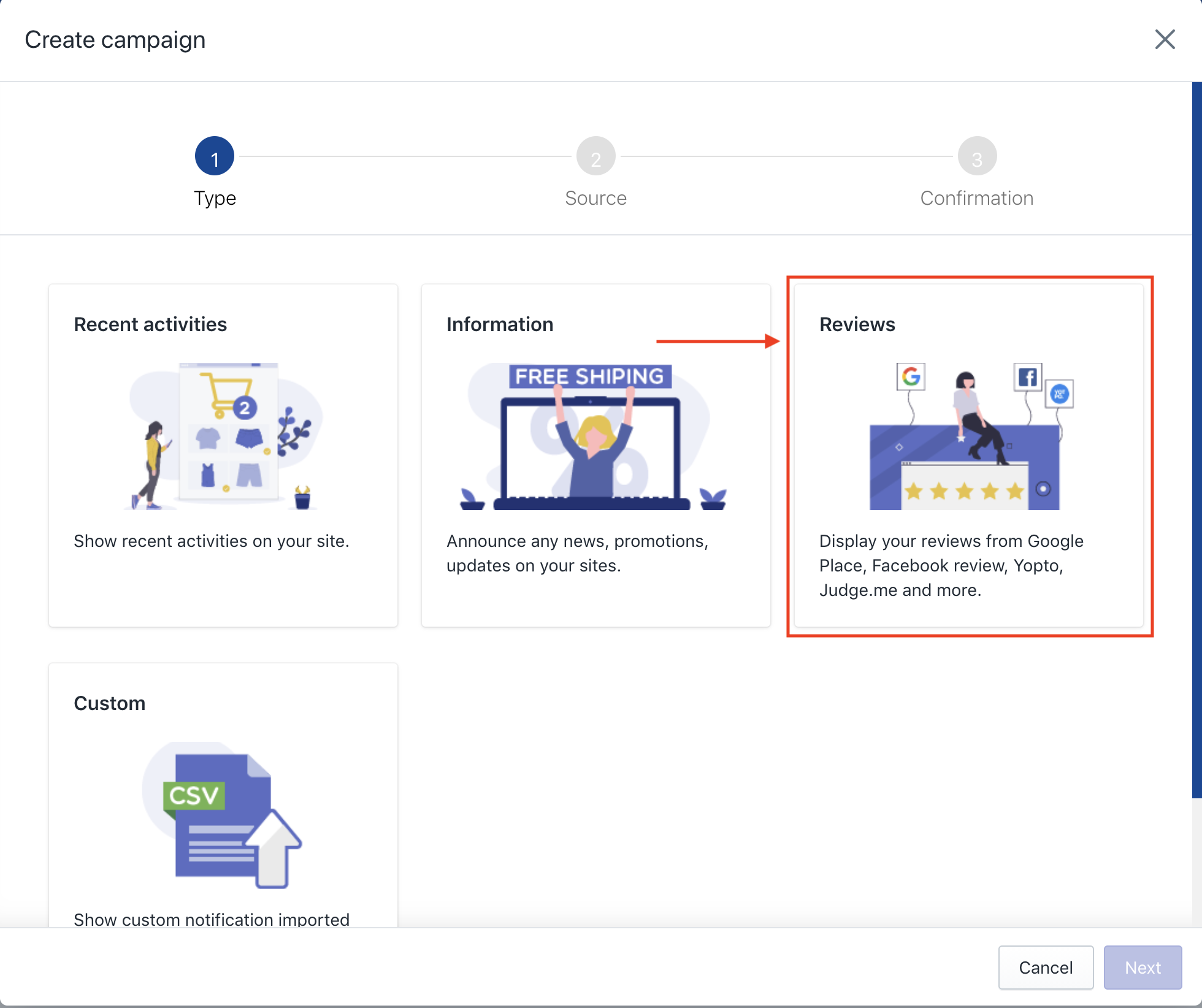Select the Custom campaign type heading
The height and width of the screenshot is (1008, 1202).
point(110,703)
